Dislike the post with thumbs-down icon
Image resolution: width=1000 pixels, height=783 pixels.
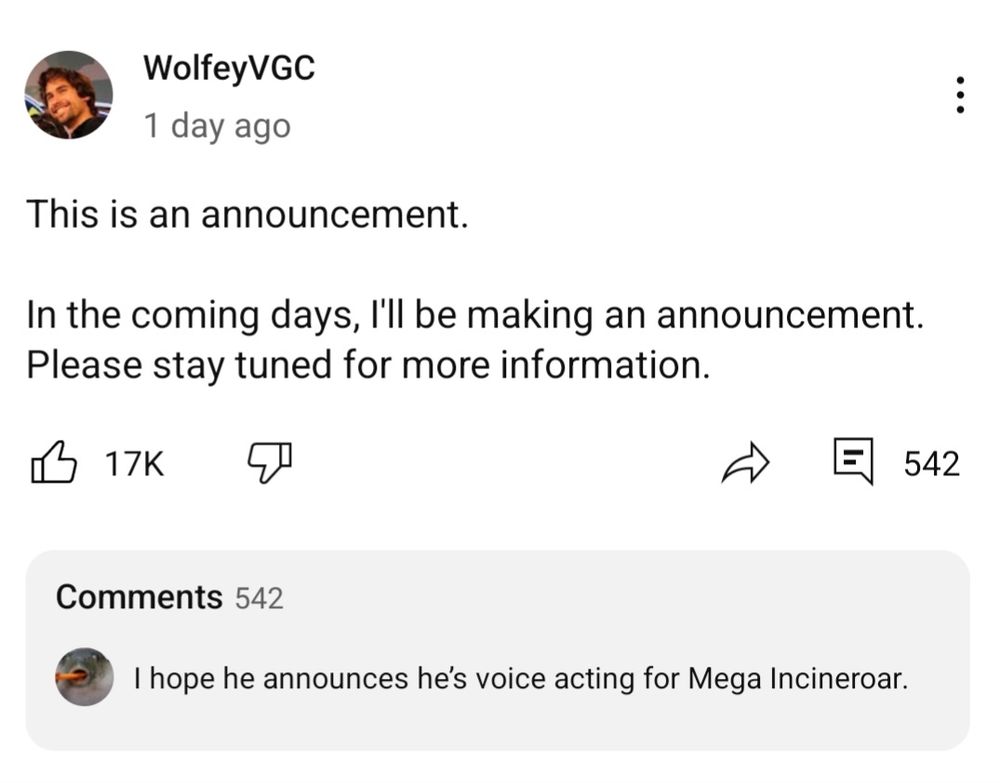tap(269, 463)
